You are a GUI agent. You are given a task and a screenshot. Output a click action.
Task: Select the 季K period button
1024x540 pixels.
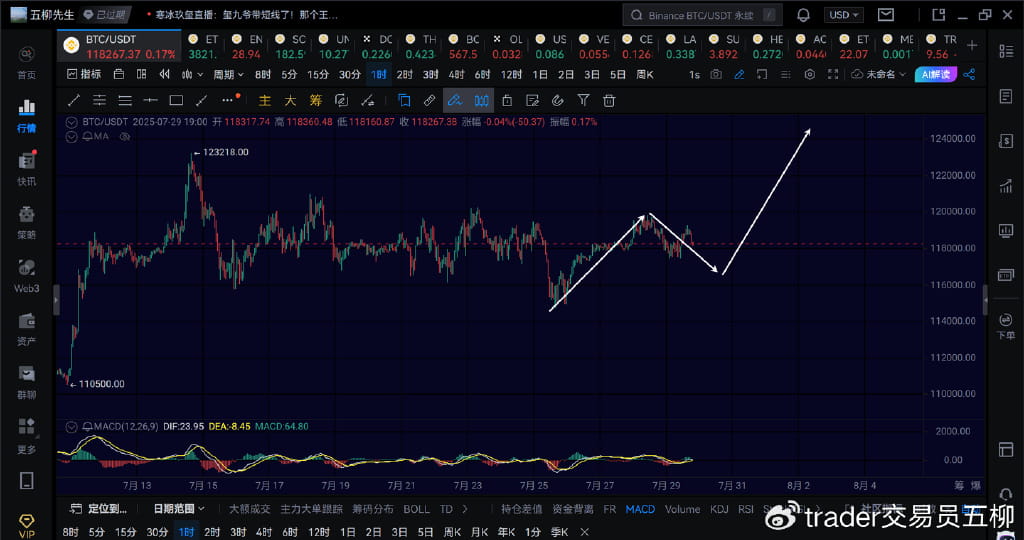pos(559,532)
